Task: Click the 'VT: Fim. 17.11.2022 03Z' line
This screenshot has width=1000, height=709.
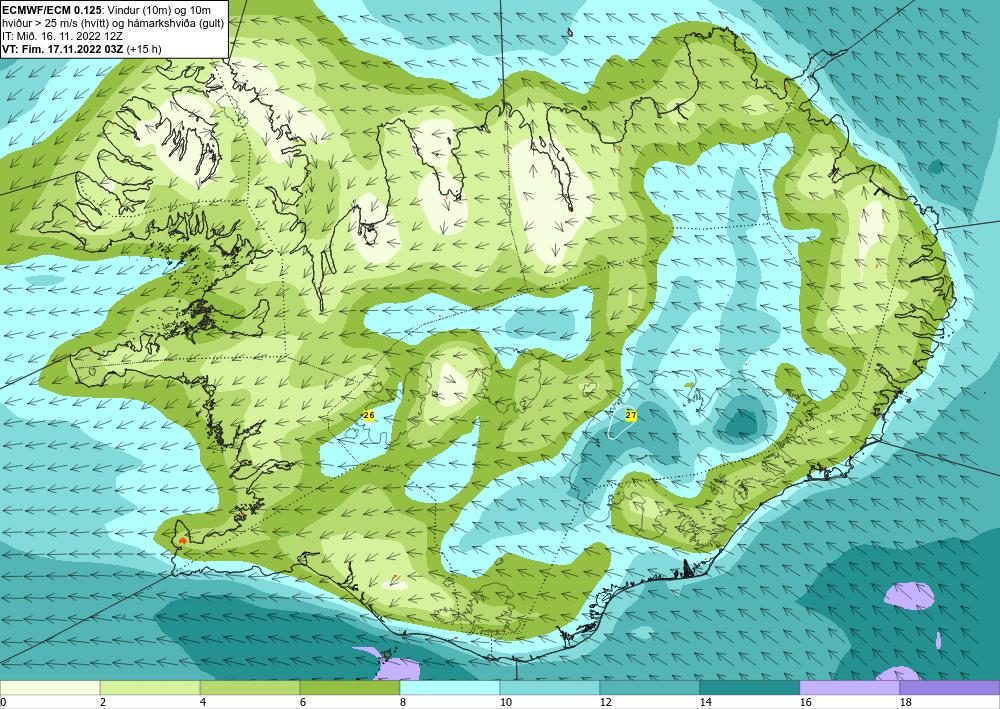Action: pos(64,49)
